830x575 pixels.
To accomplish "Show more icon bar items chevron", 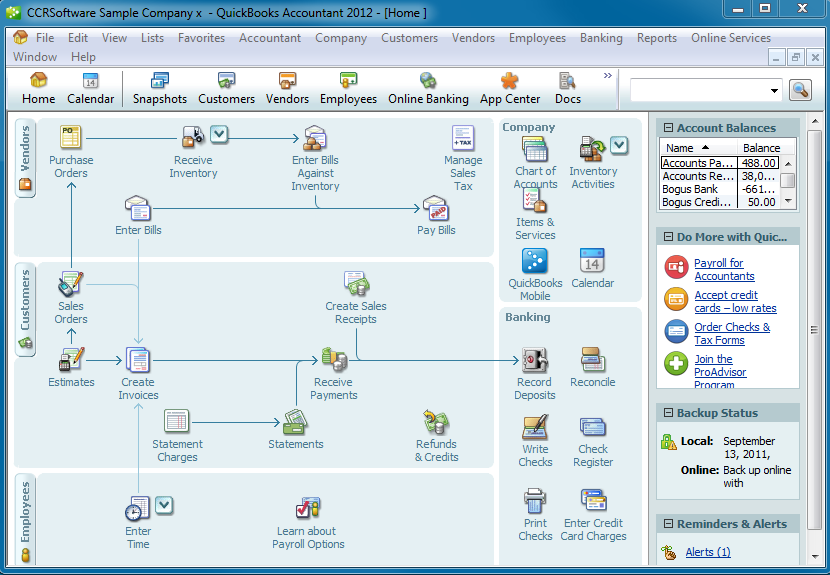I will tap(608, 76).
